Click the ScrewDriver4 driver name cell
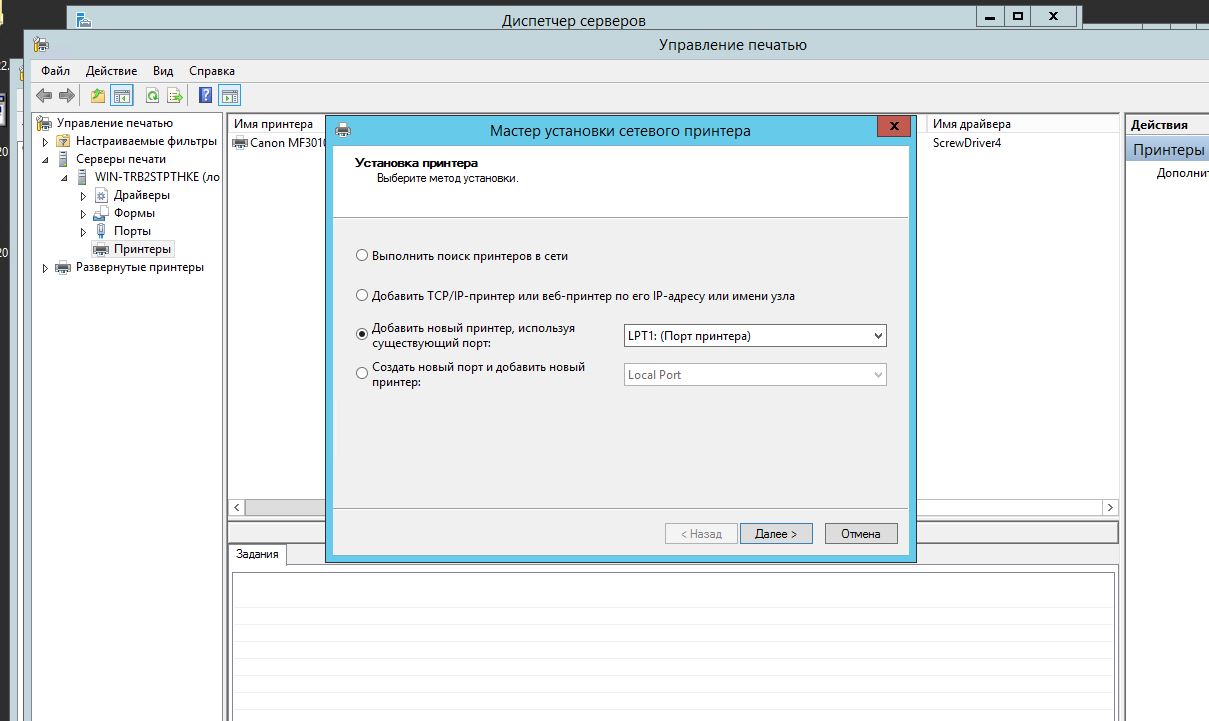This screenshot has height=721, width=1209. [x=967, y=143]
